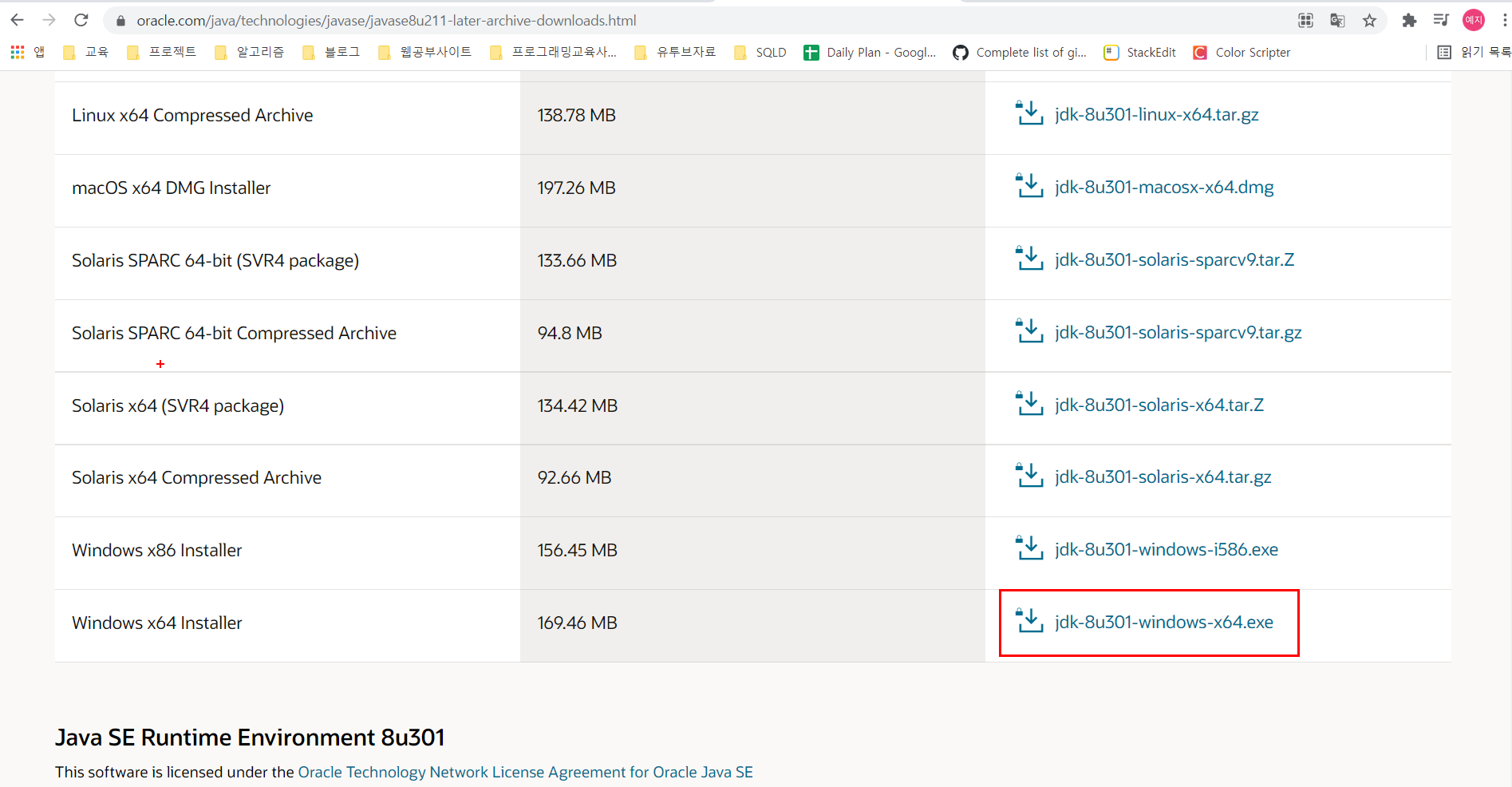Open the SQLD bookmark folder
Viewport: 1512px width, 787px height.
(x=760, y=53)
